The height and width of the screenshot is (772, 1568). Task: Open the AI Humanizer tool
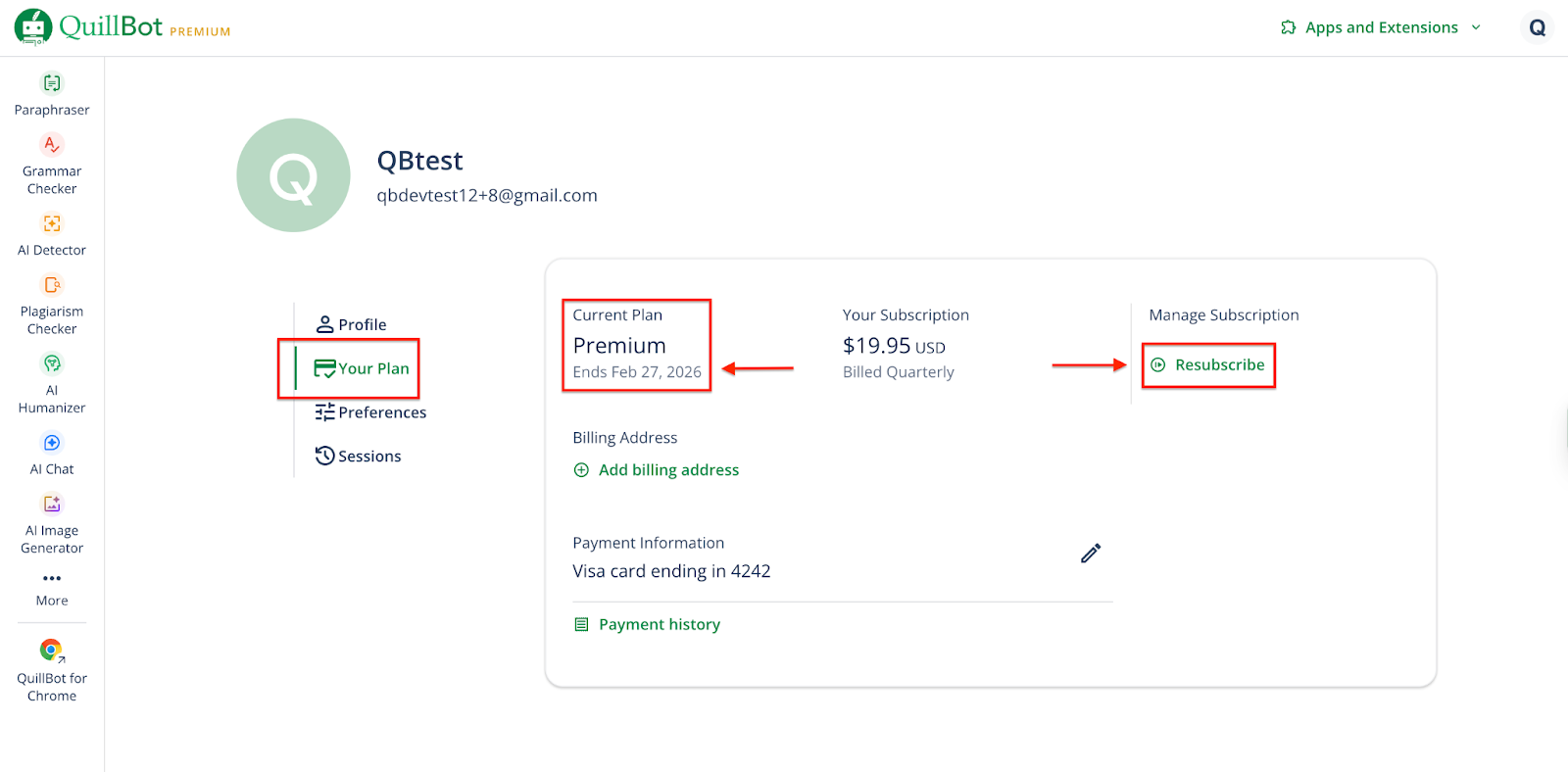pos(52,364)
